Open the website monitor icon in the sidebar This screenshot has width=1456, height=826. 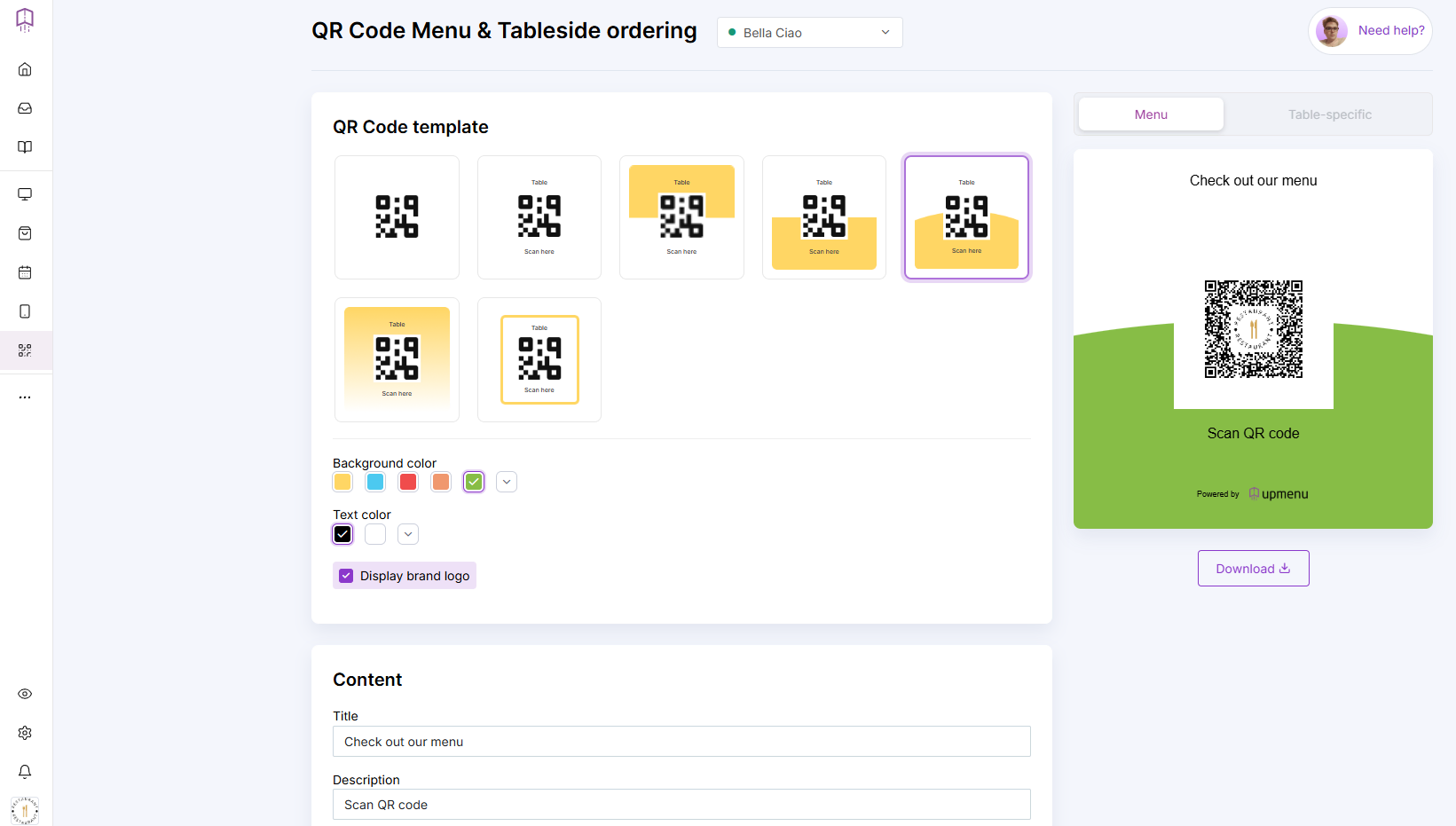(25, 194)
